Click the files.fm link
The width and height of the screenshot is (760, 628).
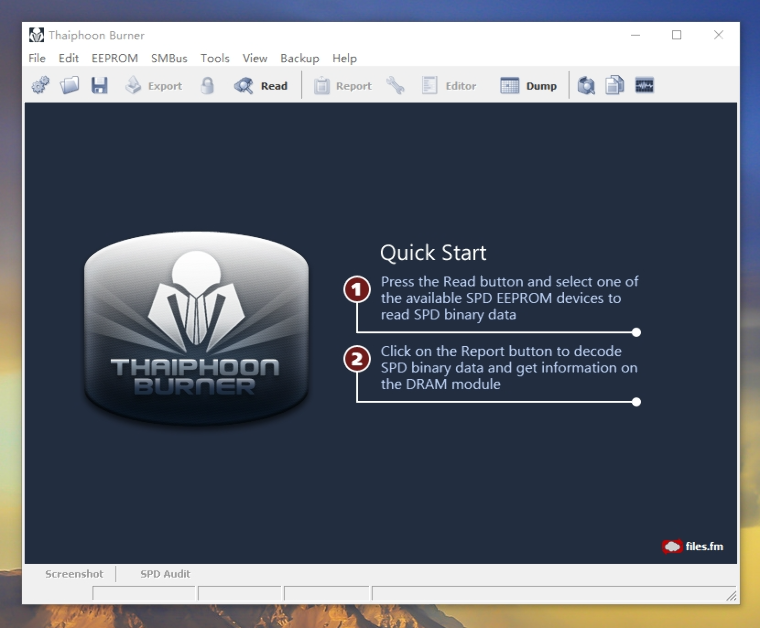[693, 547]
